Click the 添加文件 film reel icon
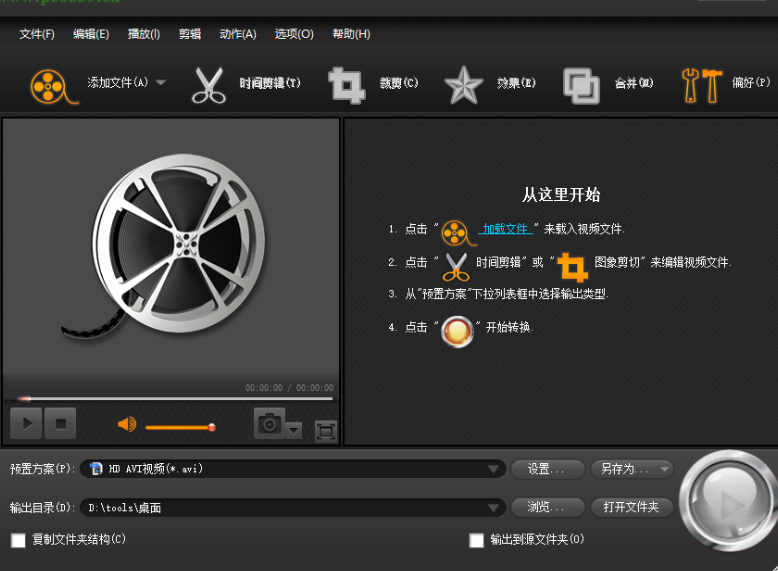The width and height of the screenshot is (778, 571). [x=52, y=85]
